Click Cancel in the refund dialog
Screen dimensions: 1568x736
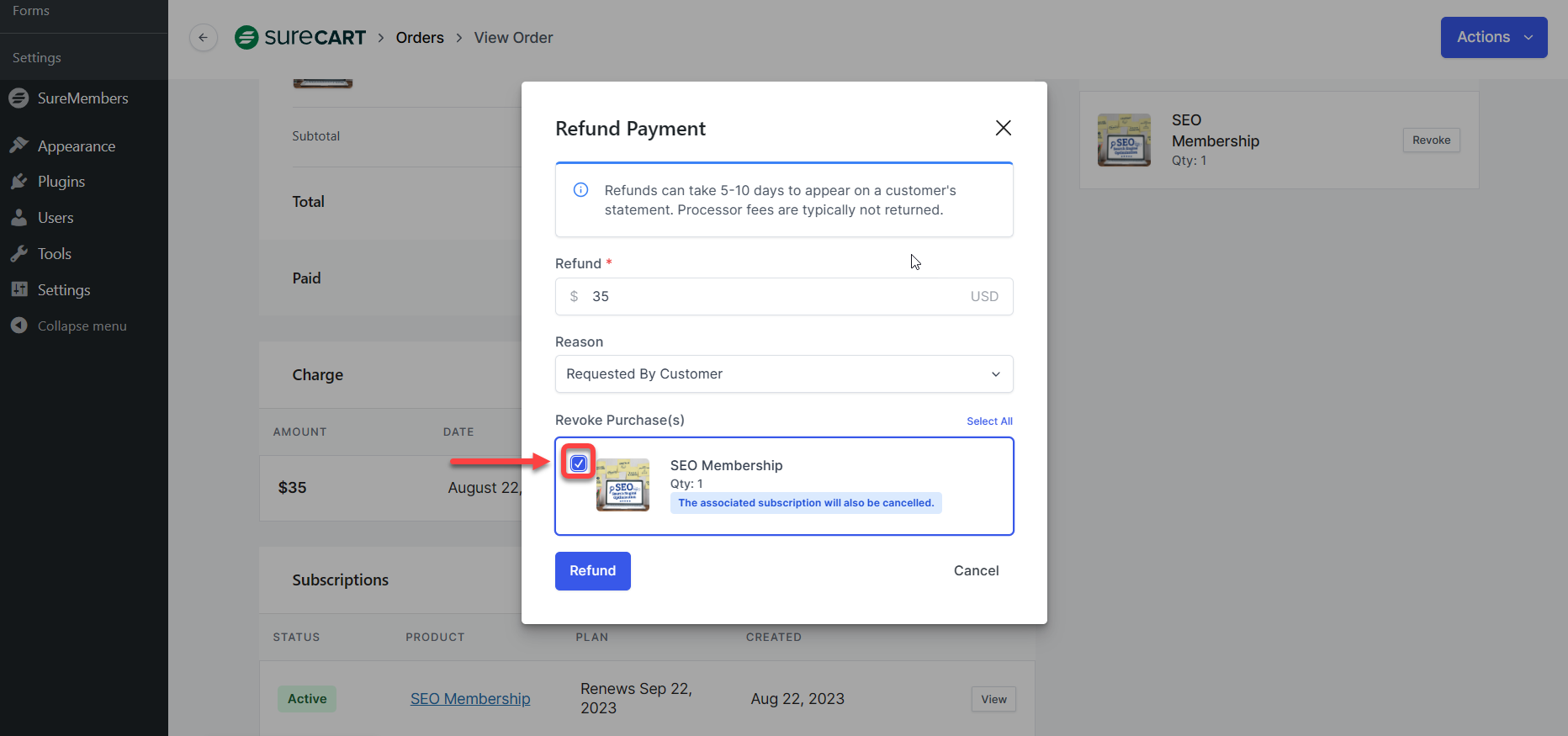[x=976, y=571]
